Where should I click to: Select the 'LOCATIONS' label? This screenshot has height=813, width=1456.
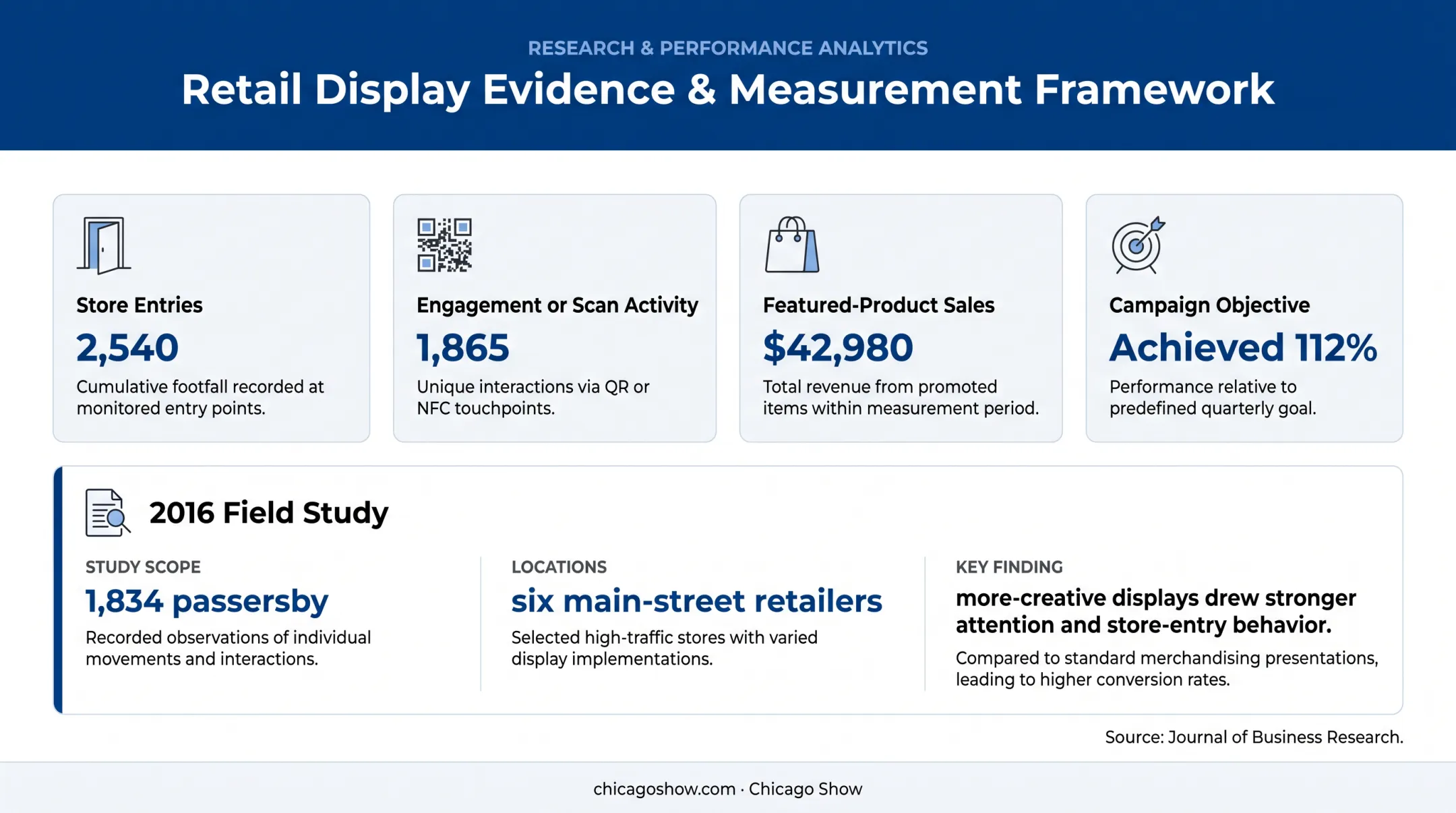(559, 568)
